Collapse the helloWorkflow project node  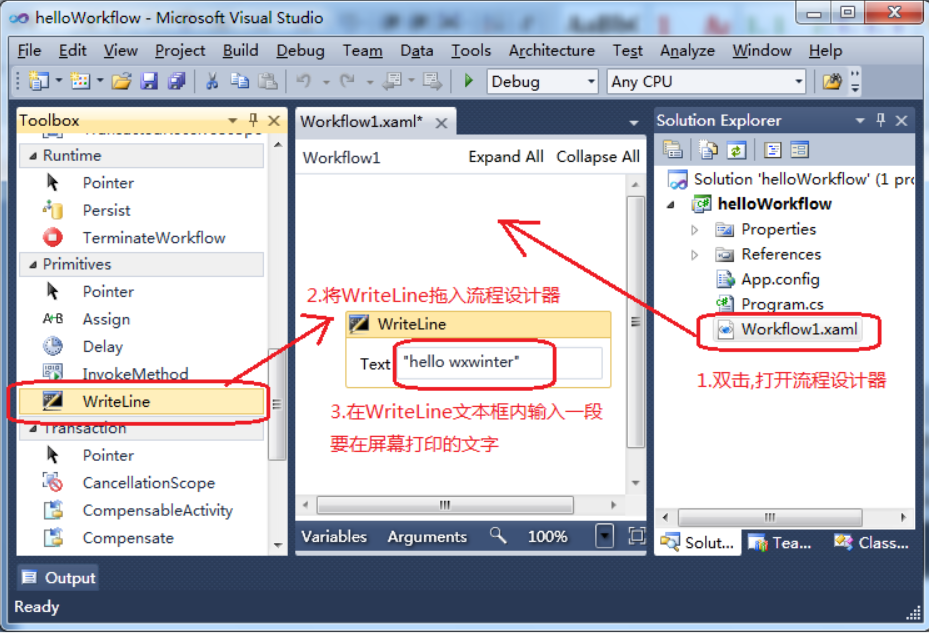coord(671,204)
